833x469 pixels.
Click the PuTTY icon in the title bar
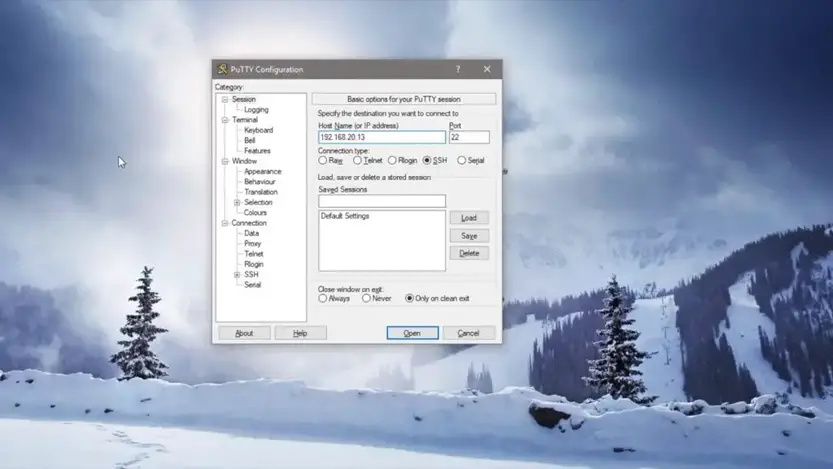(222, 69)
